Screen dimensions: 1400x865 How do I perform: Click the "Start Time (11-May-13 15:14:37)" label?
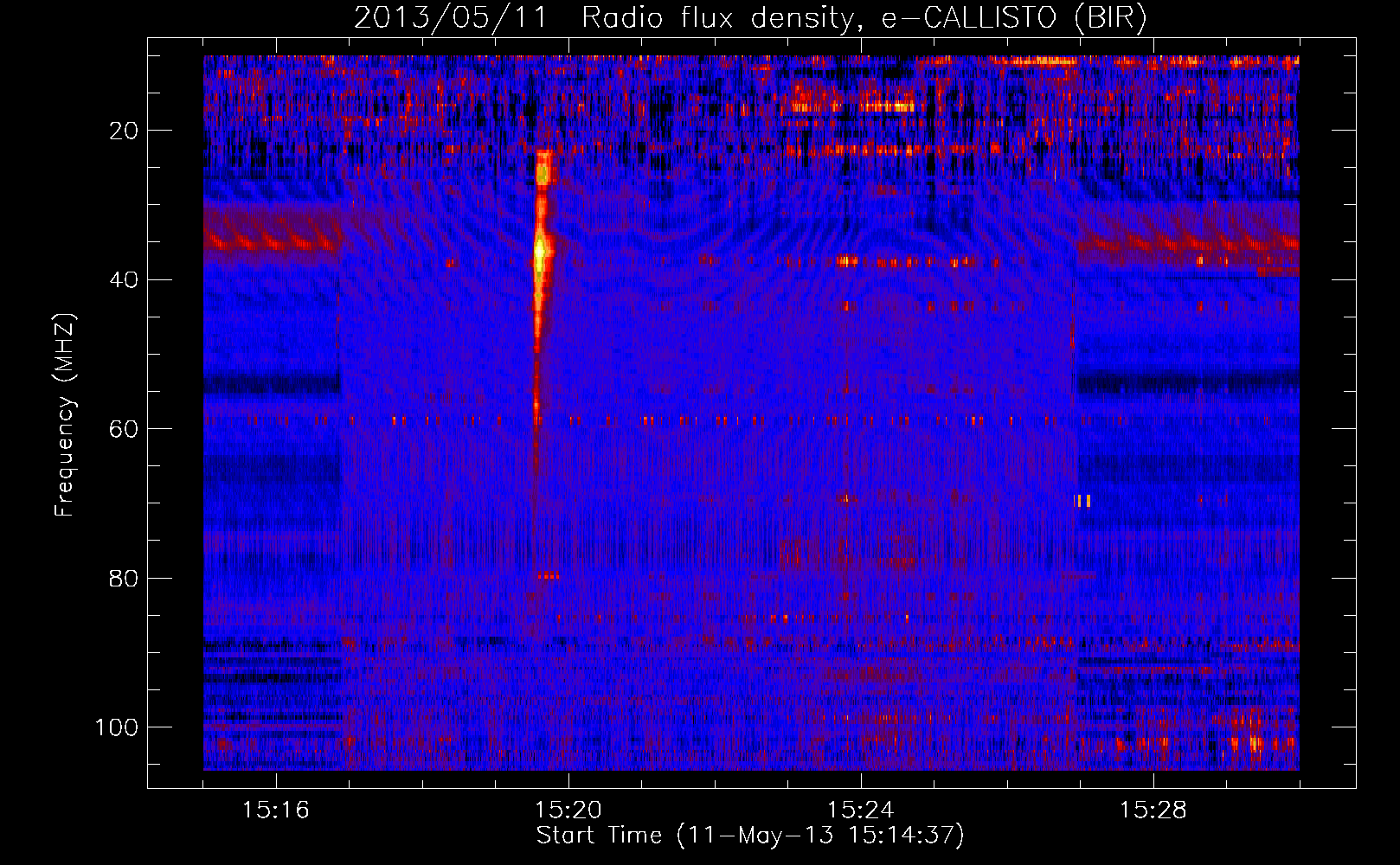(x=750, y=836)
